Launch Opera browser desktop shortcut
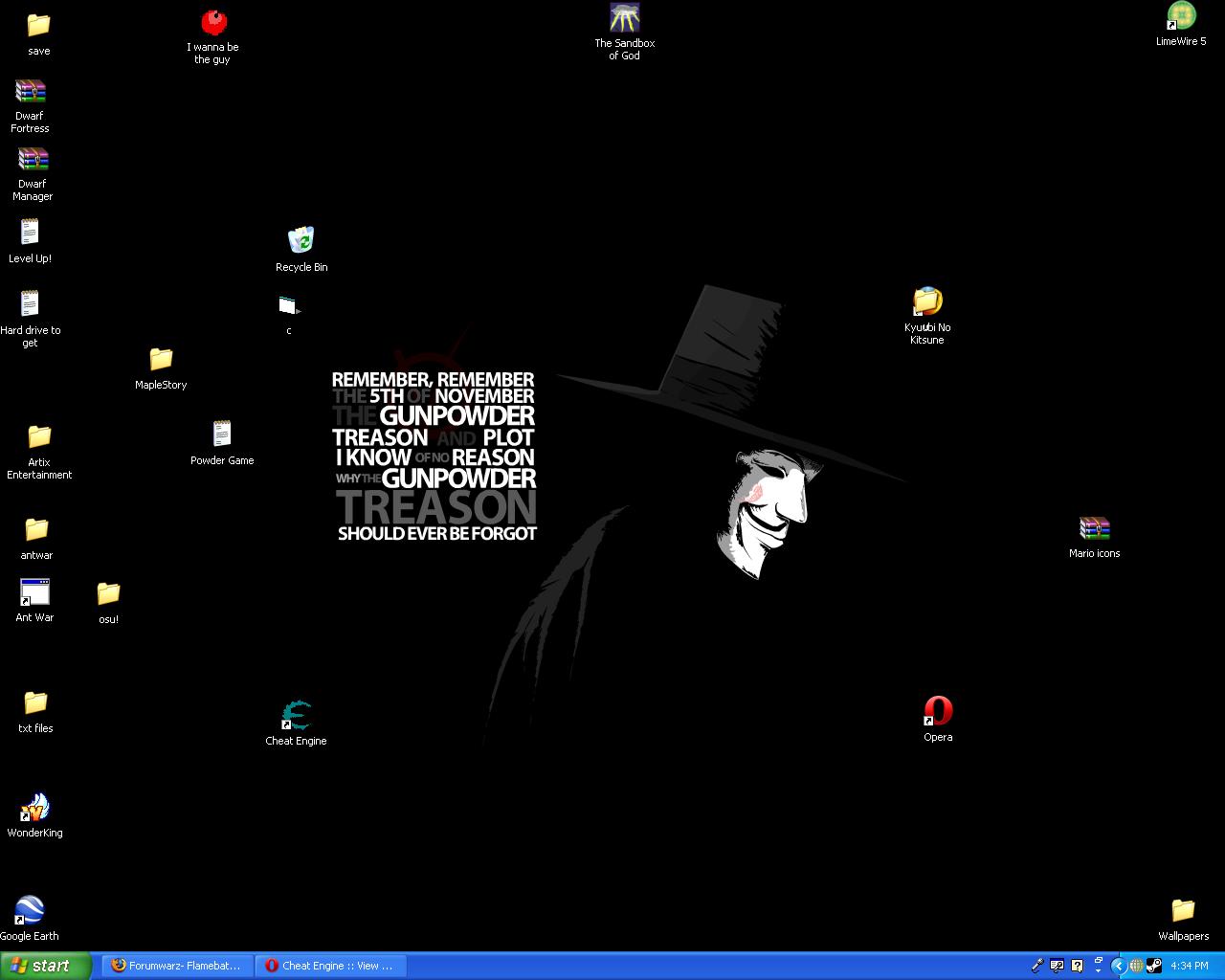 (x=938, y=711)
